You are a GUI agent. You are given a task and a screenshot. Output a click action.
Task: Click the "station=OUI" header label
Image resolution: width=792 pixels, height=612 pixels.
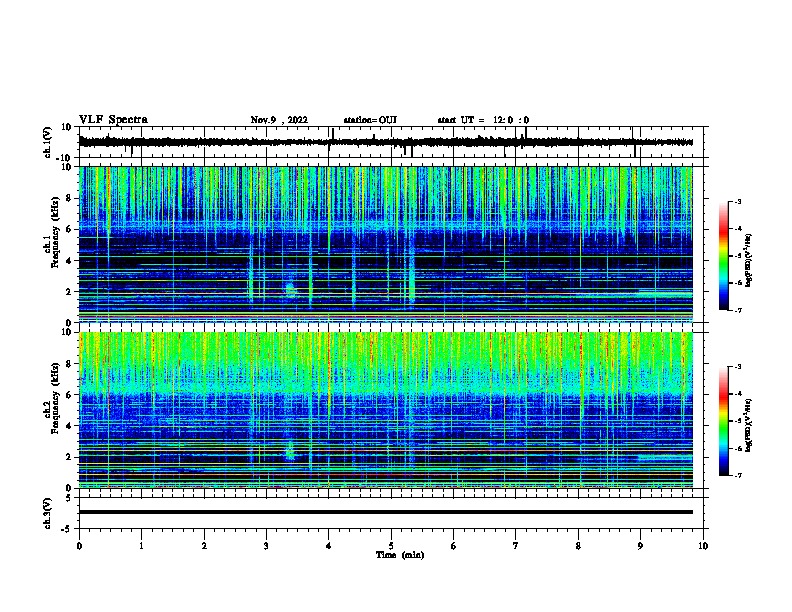(370, 120)
